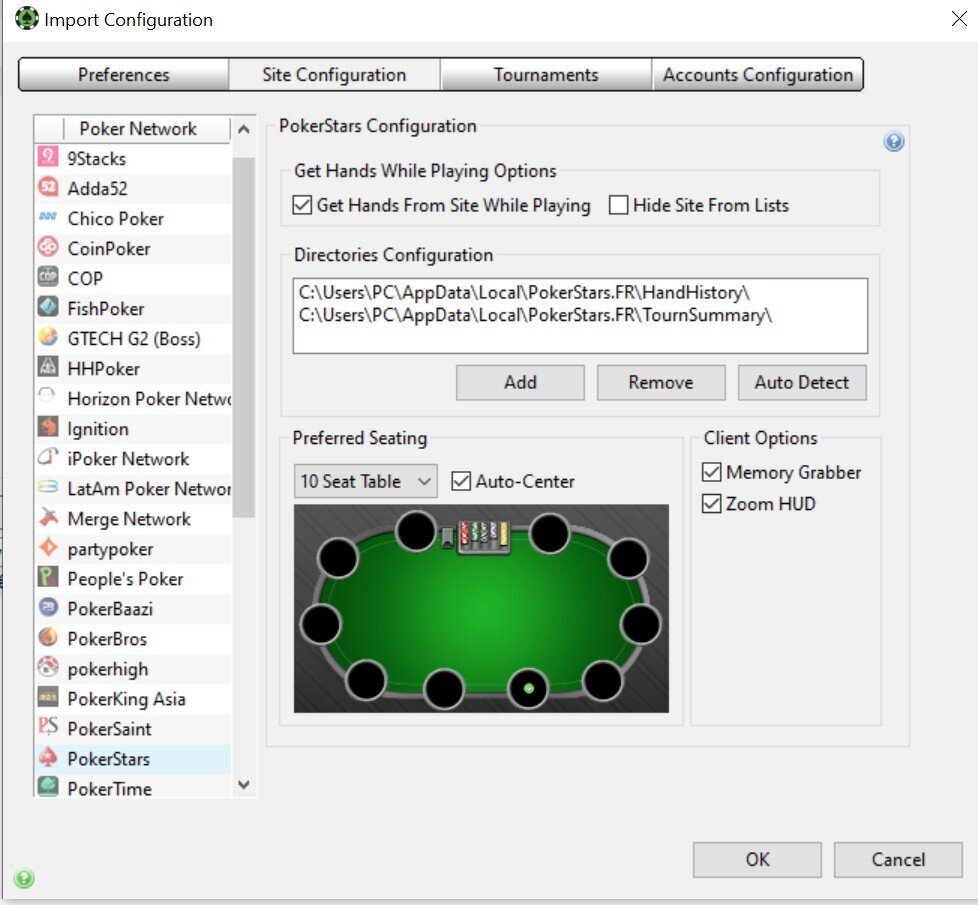This screenshot has width=978, height=905.
Task: Select the TournSummary directory path
Action: point(535,315)
